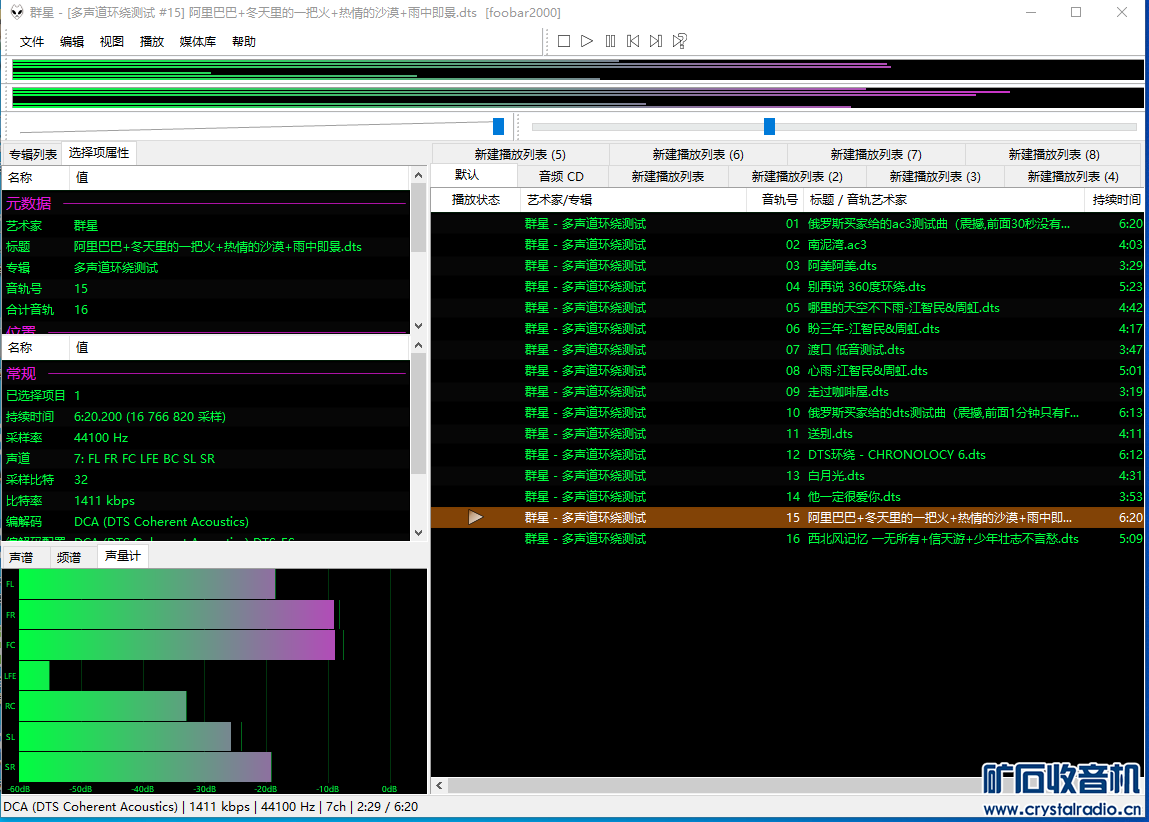Click the status bar playback time 2:29 / 6:20

[388, 807]
